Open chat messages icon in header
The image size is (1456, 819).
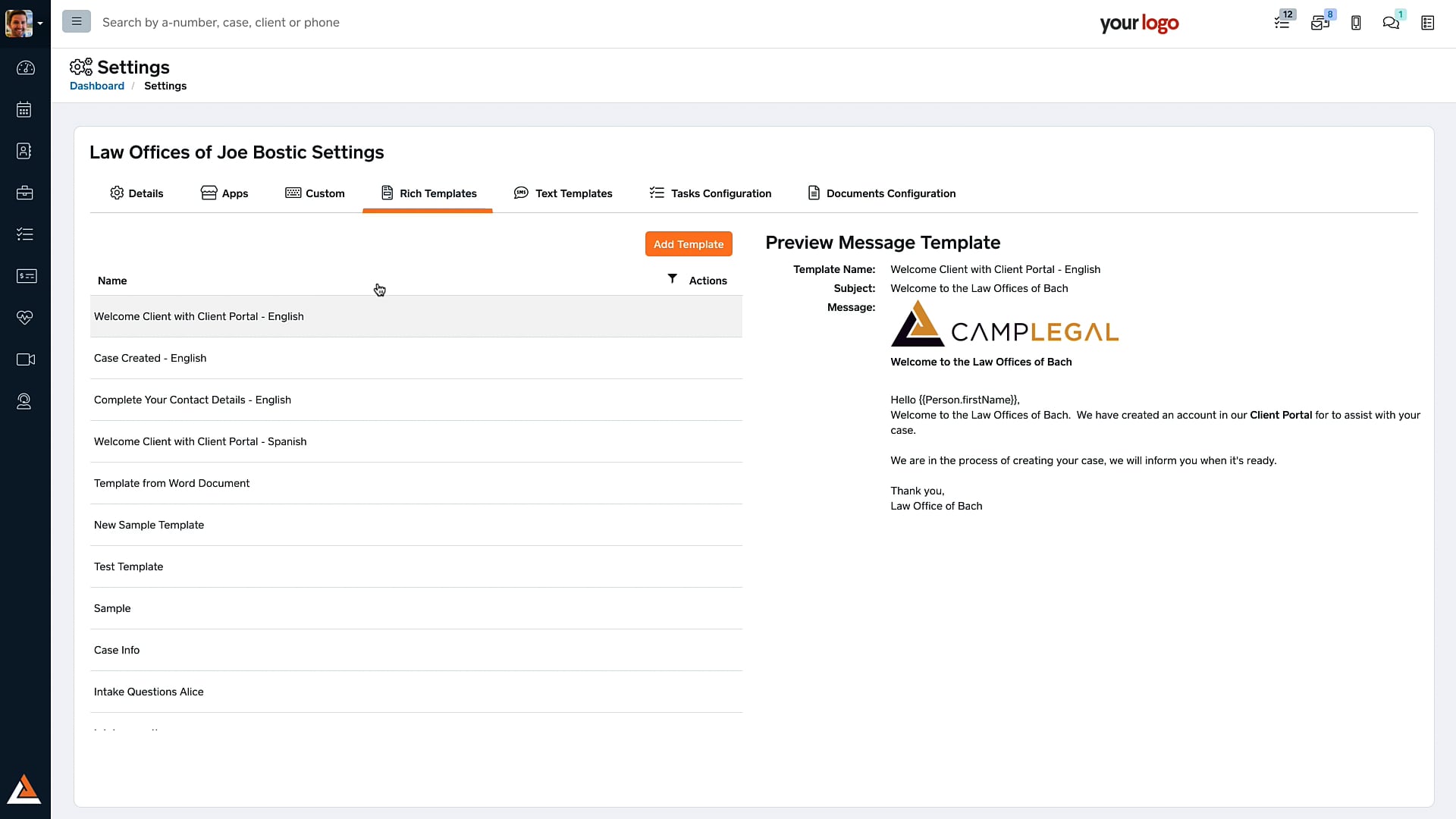pyautogui.click(x=1391, y=23)
